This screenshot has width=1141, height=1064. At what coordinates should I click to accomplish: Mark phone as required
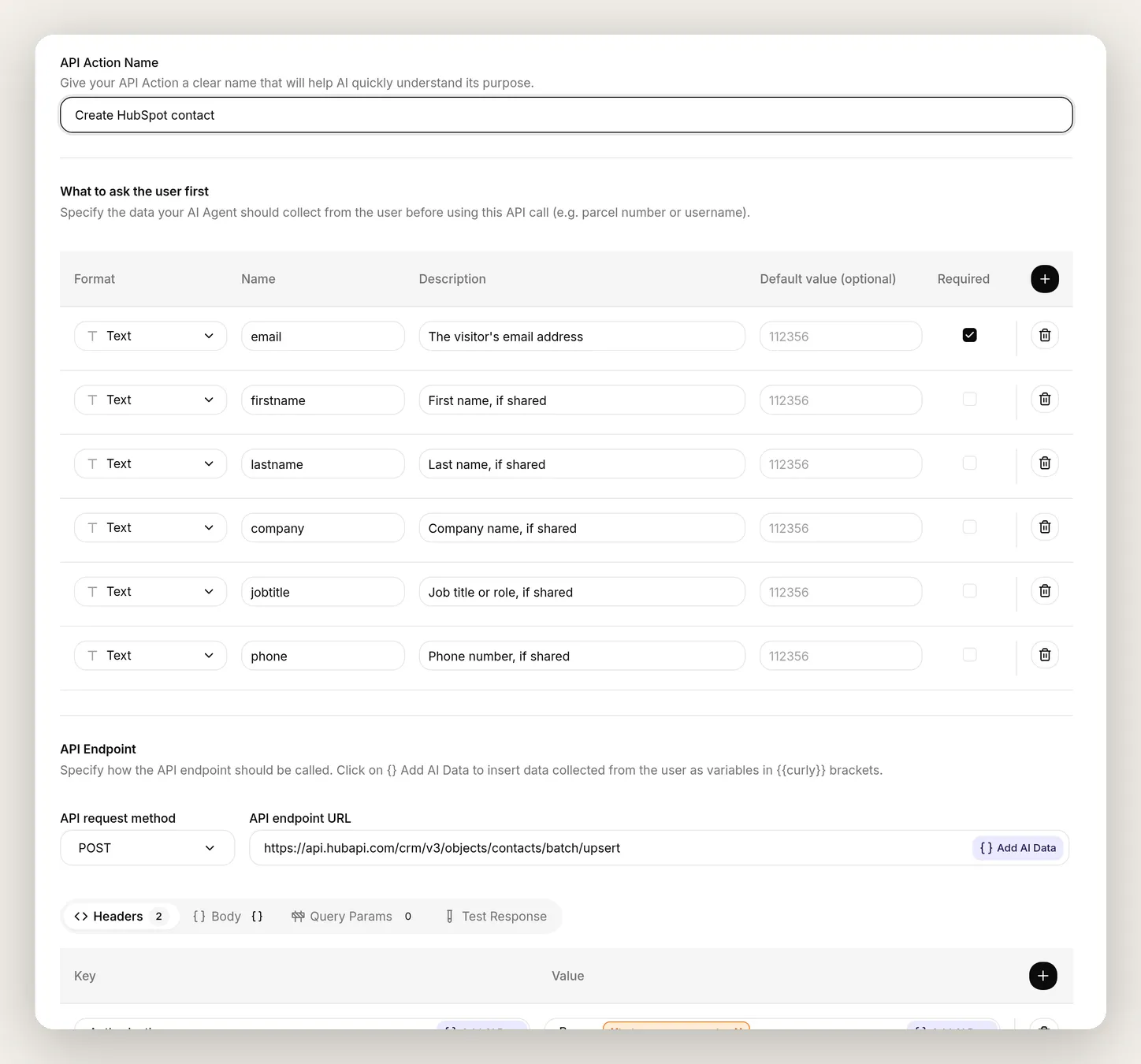point(969,654)
